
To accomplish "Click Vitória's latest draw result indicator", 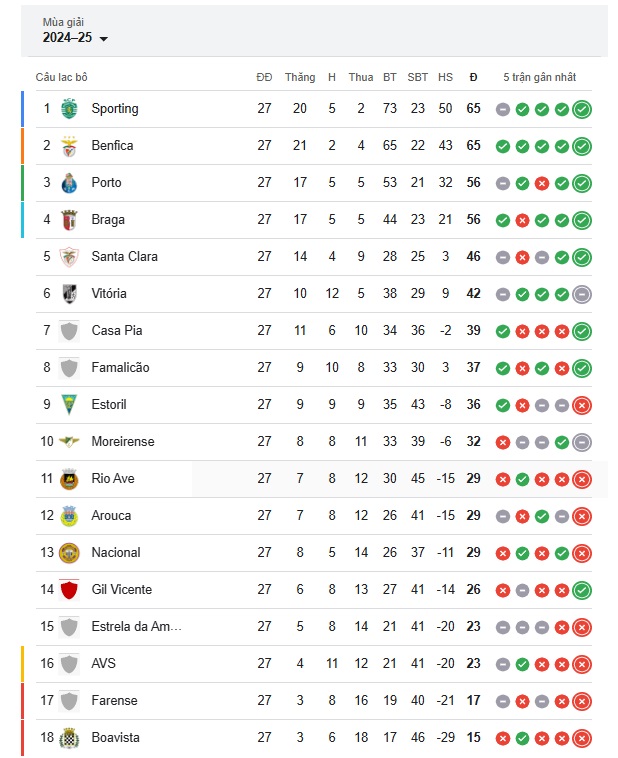I will point(582,294).
